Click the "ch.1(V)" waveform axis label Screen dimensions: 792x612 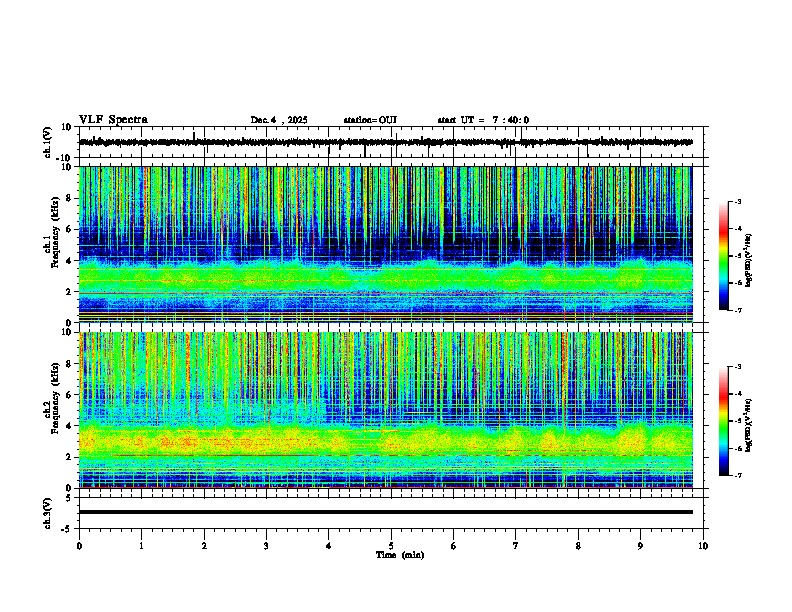pos(47,142)
